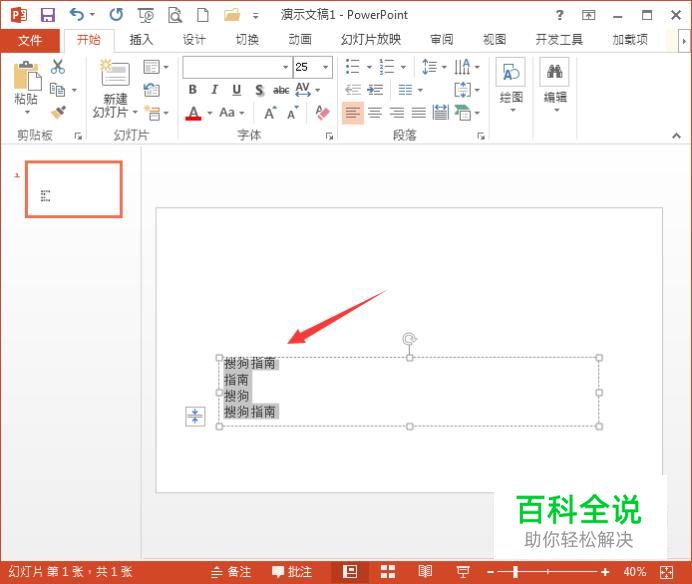This screenshot has width=692, height=584.
Task: Start slideshow from the quick access toolbar
Action: point(146,15)
